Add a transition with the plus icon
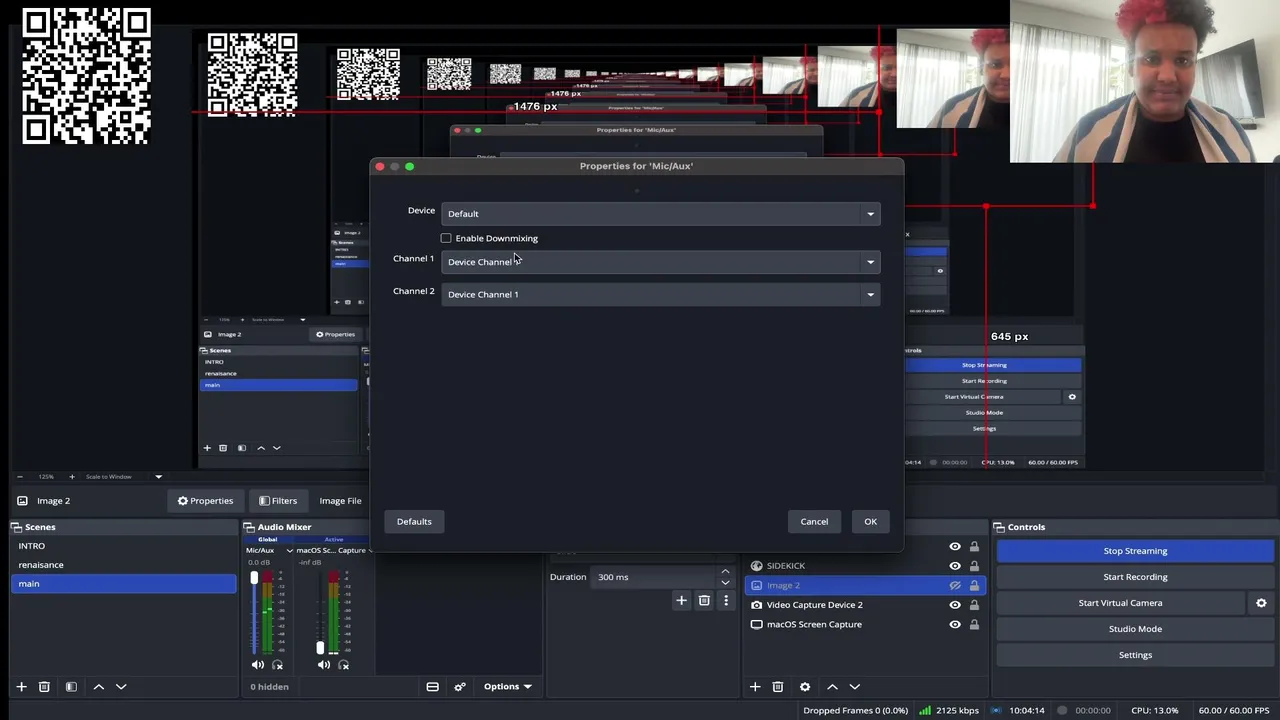Screen dimensions: 1280x720 pyautogui.click(x=681, y=600)
